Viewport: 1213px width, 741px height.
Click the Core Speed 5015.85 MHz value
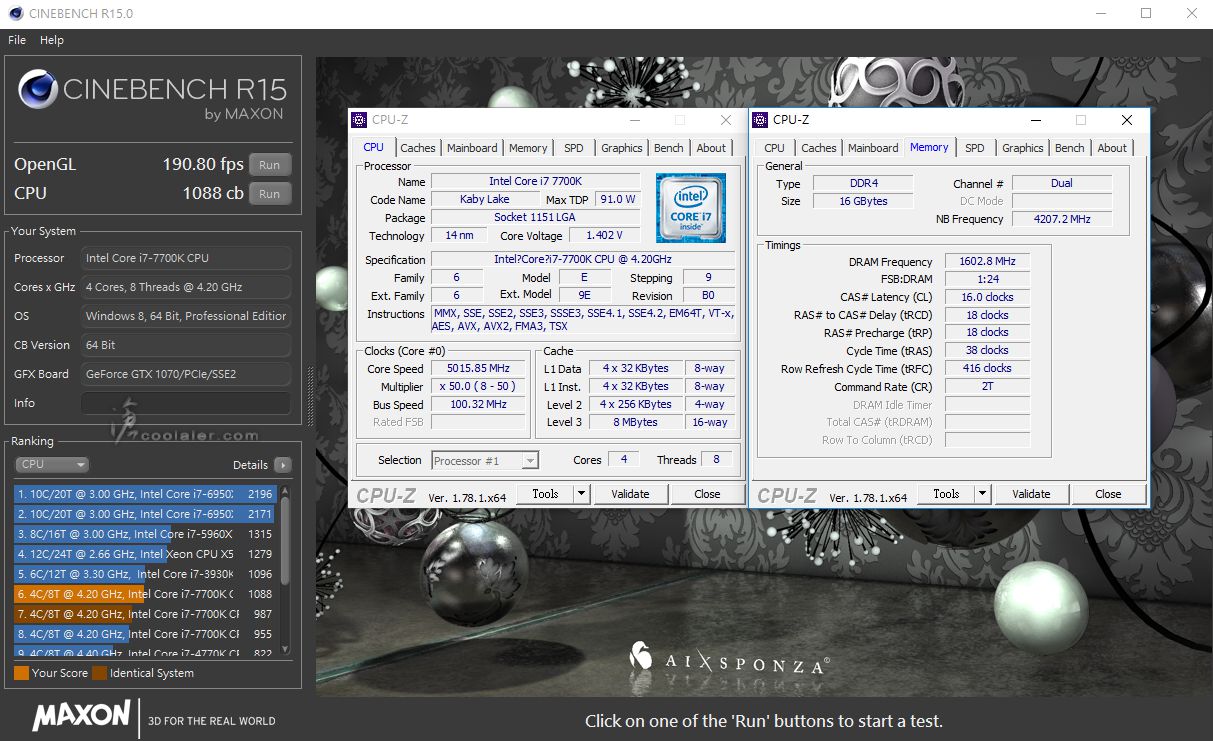click(x=479, y=368)
